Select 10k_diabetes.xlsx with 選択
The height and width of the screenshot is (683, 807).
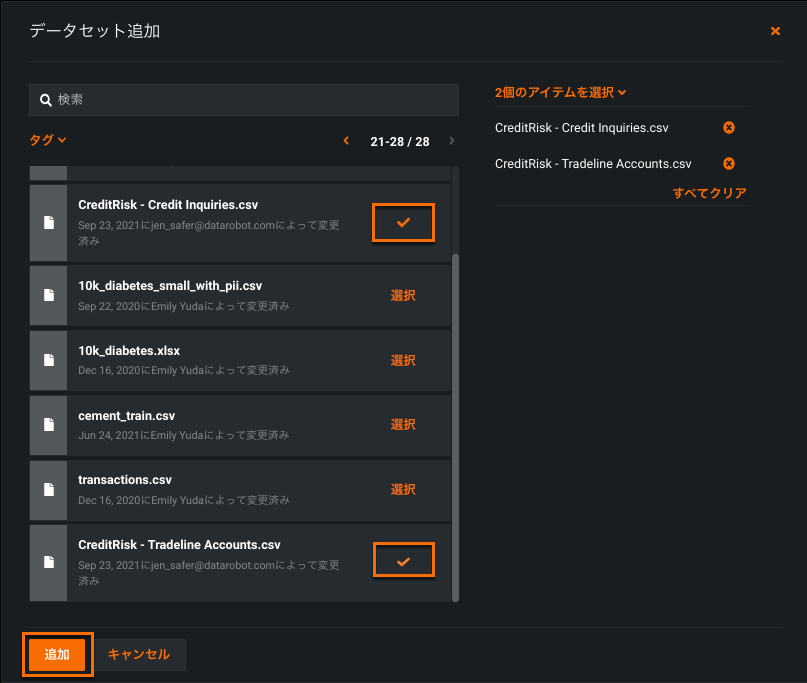[x=403, y=360]
